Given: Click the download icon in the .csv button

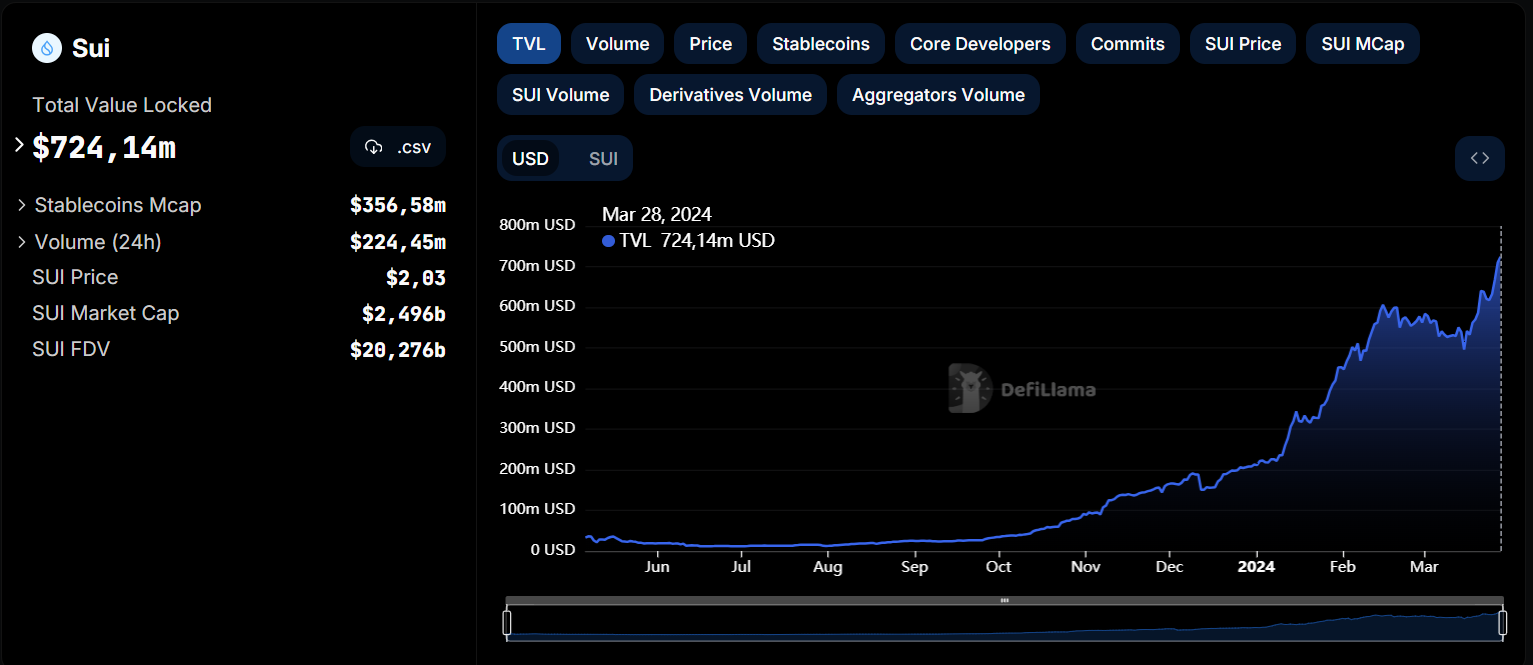Looking at the screenshot, I should (374, 147).
